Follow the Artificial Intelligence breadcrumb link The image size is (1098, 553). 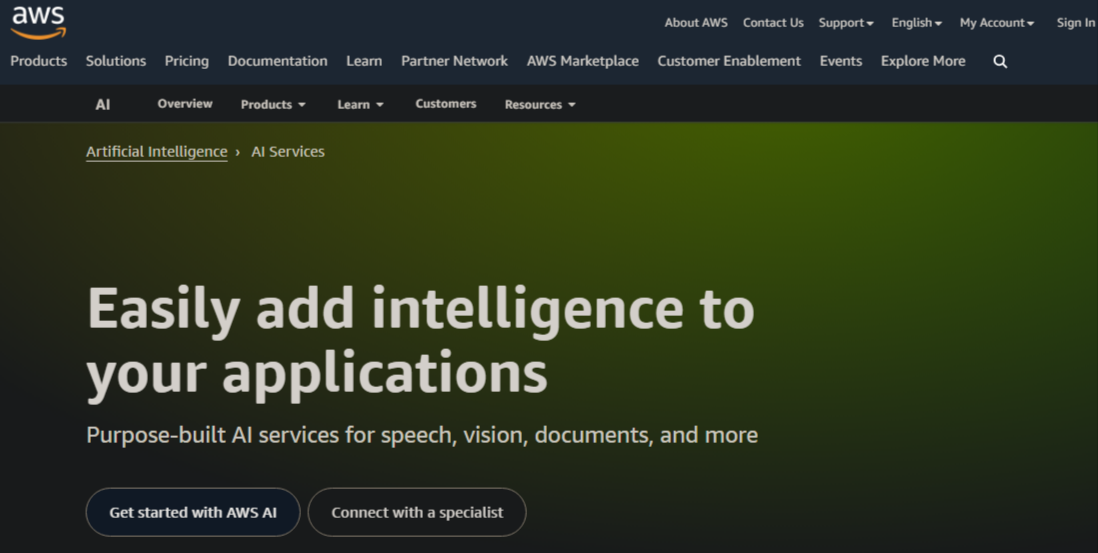pyautogui.click(x=157, y=152)
